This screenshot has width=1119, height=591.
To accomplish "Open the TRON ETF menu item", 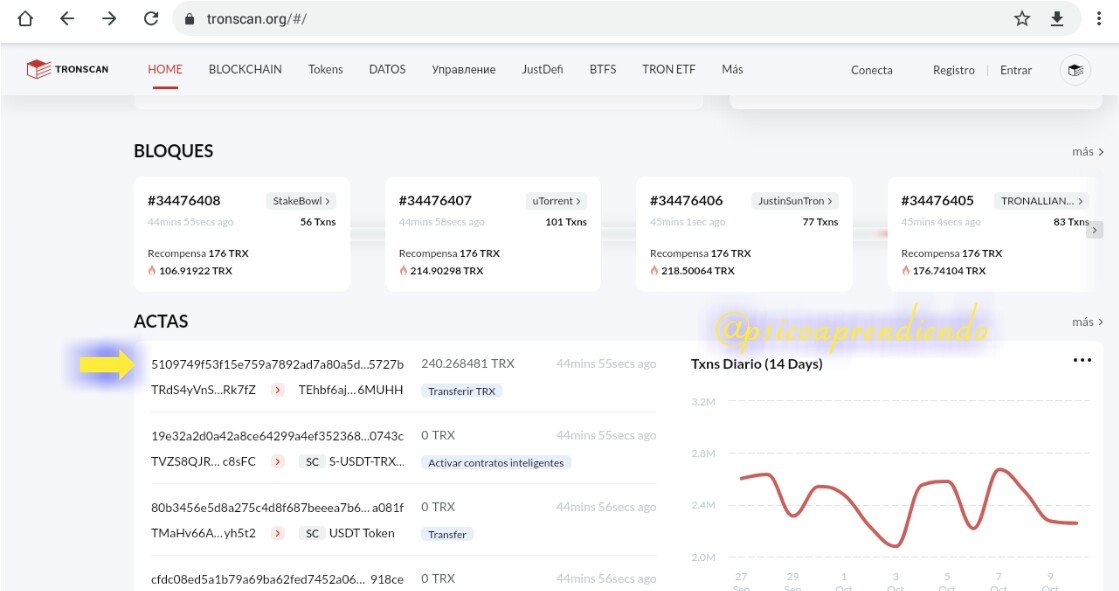I will pos(668,69).
